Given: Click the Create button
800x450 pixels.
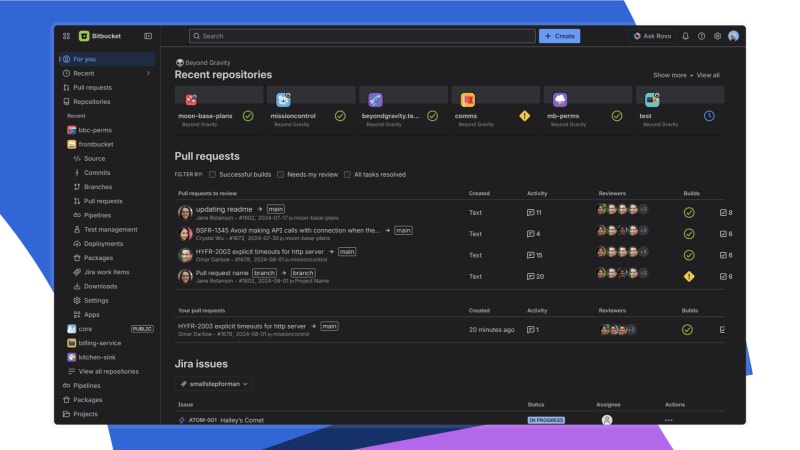Looking at the screenshot, I should click(x=559, y=36).
